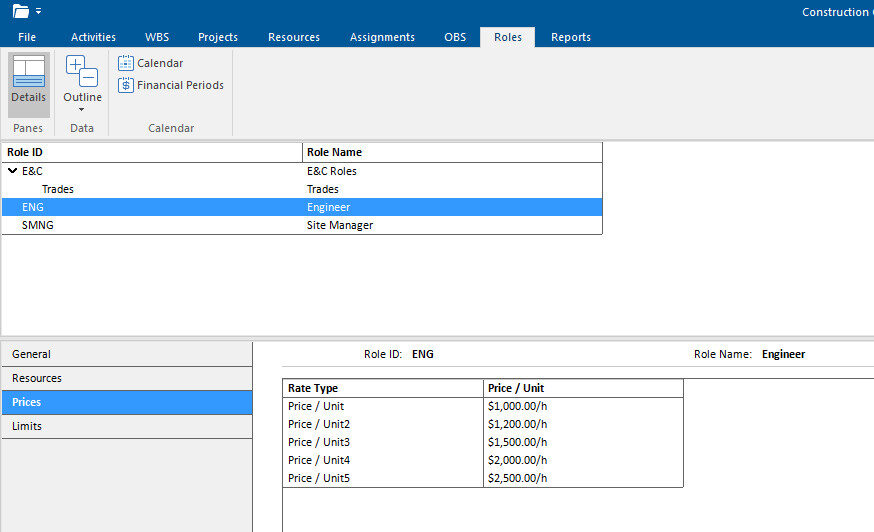Switch to the Activities tab
874x532 pixels.
click(x=93, y=37)
